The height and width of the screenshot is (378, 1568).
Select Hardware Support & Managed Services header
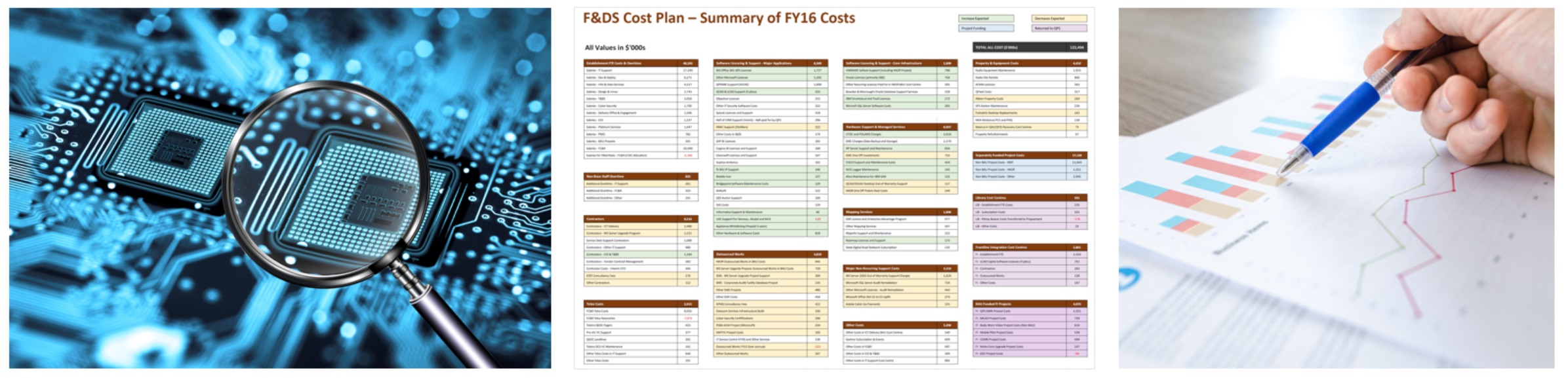[900, 127]
